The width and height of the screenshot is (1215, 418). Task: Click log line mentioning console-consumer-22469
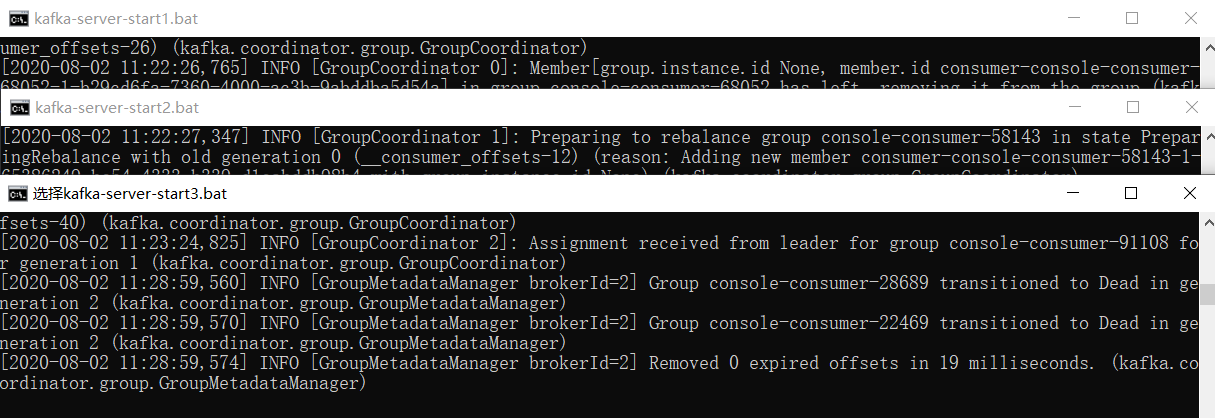(600, 323)
